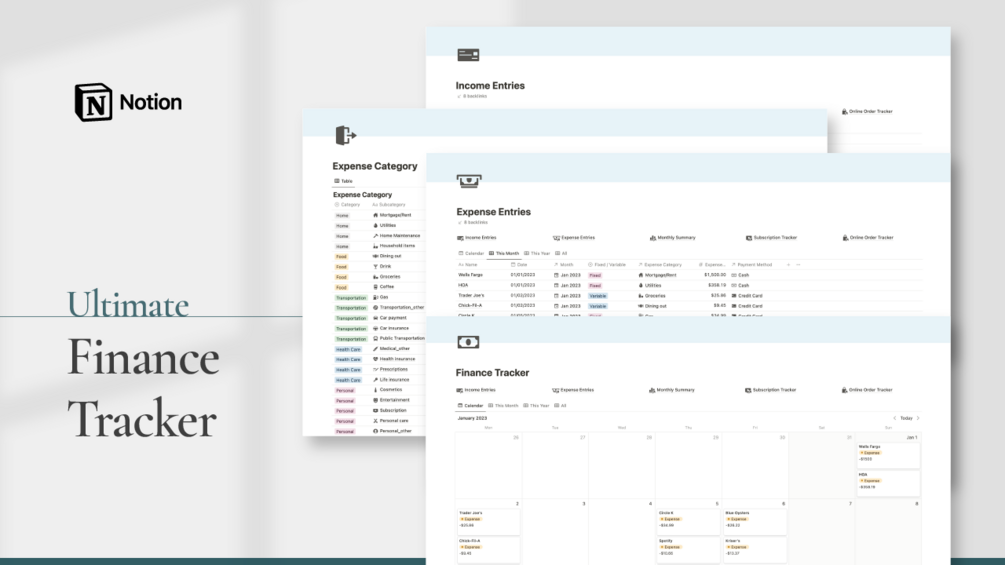Open Trader Joe's card on calendar day 2

tap(488, 521)
